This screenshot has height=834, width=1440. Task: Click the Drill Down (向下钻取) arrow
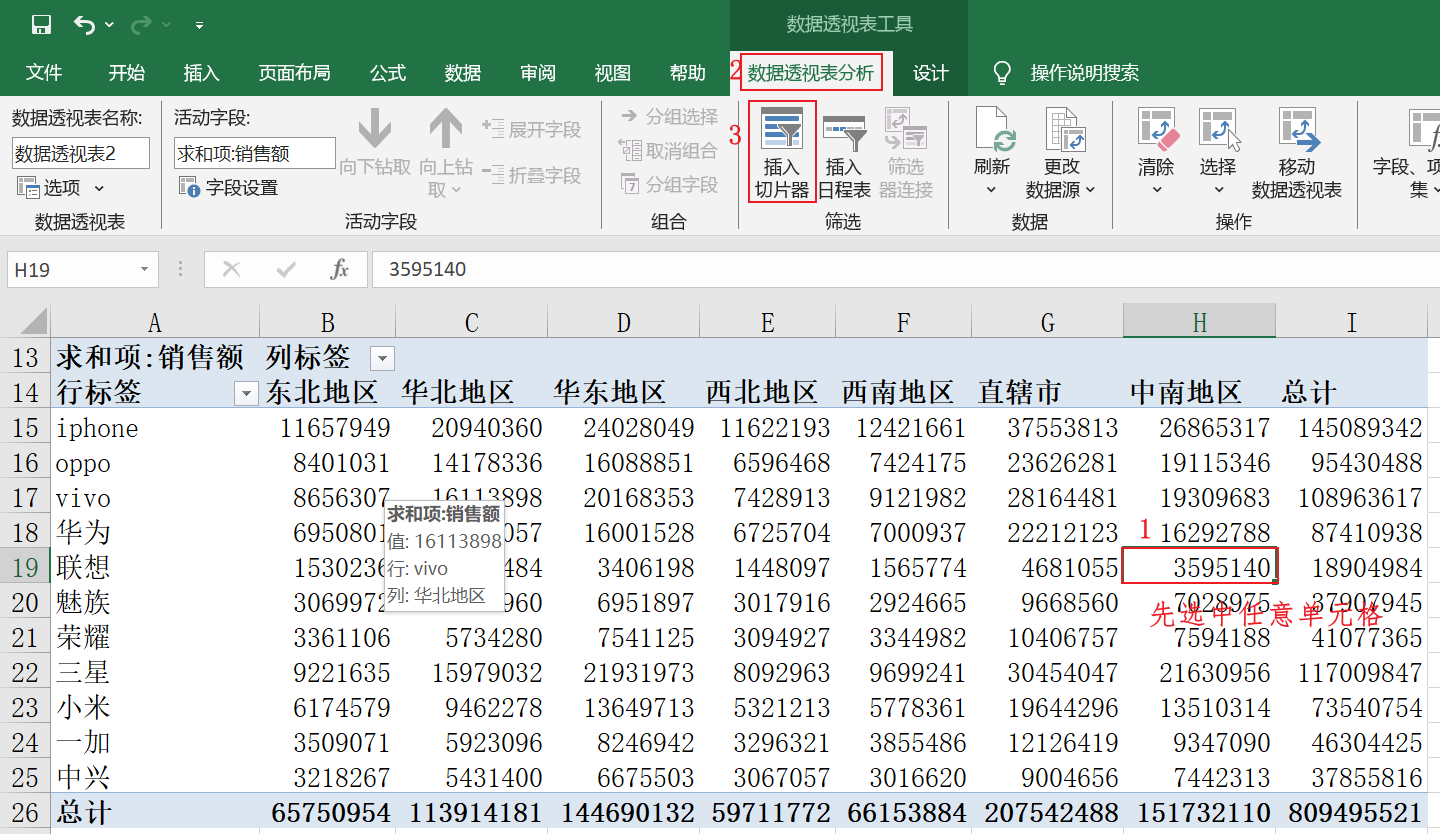(x=375, y=129)
